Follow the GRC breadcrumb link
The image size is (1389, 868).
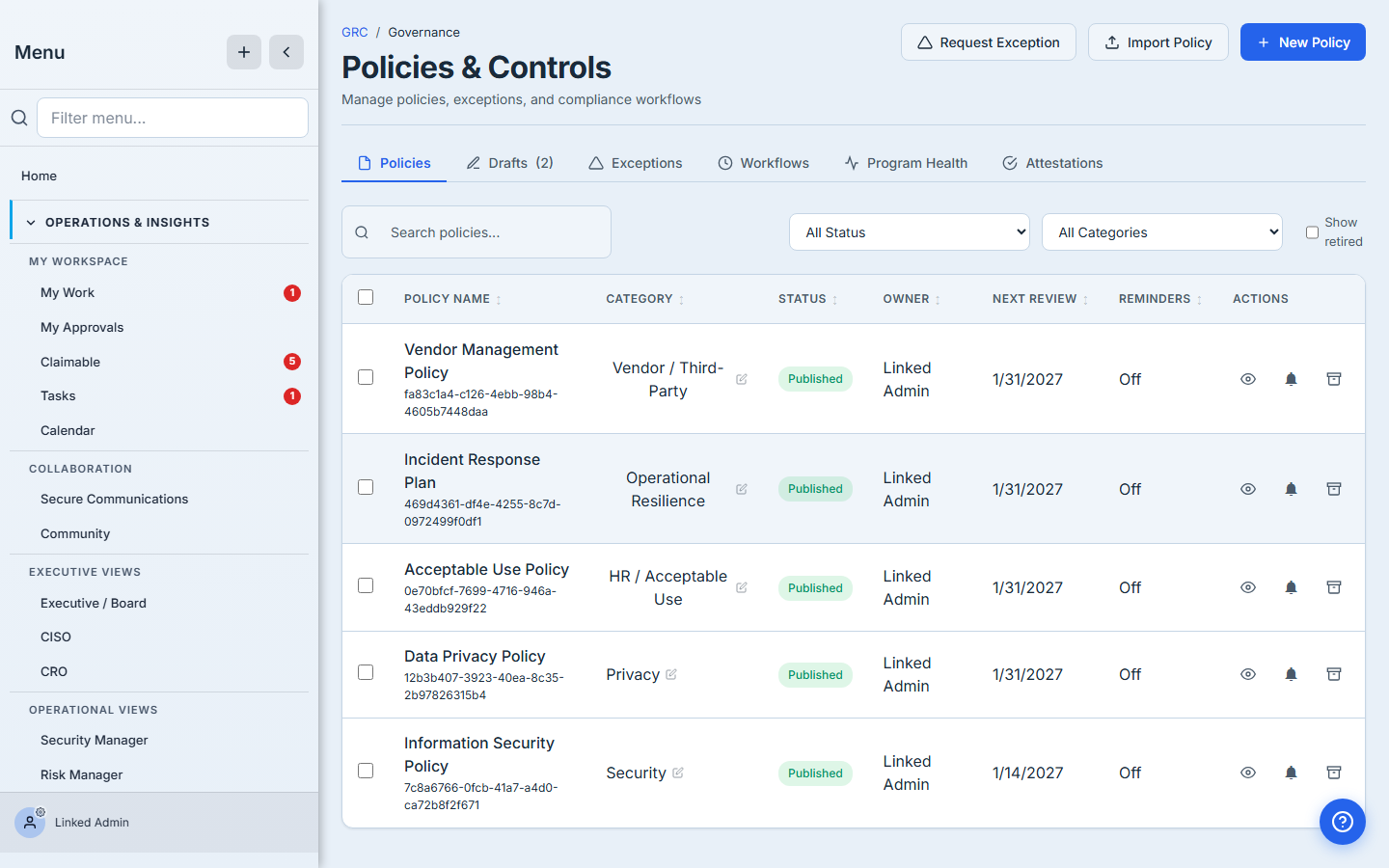coord(355,32)
